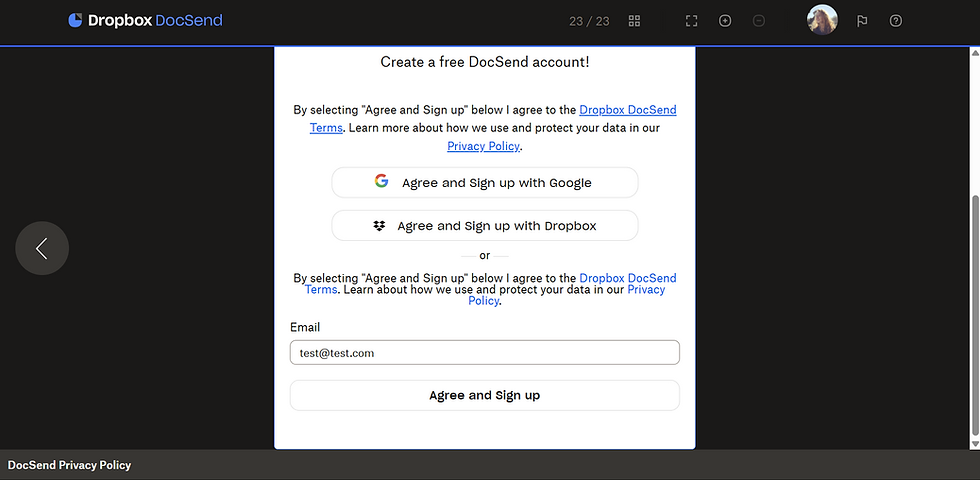Click the scrollbar up arrow
The width and height of the screenshot is (980, 480).
[x=974, y=53]
